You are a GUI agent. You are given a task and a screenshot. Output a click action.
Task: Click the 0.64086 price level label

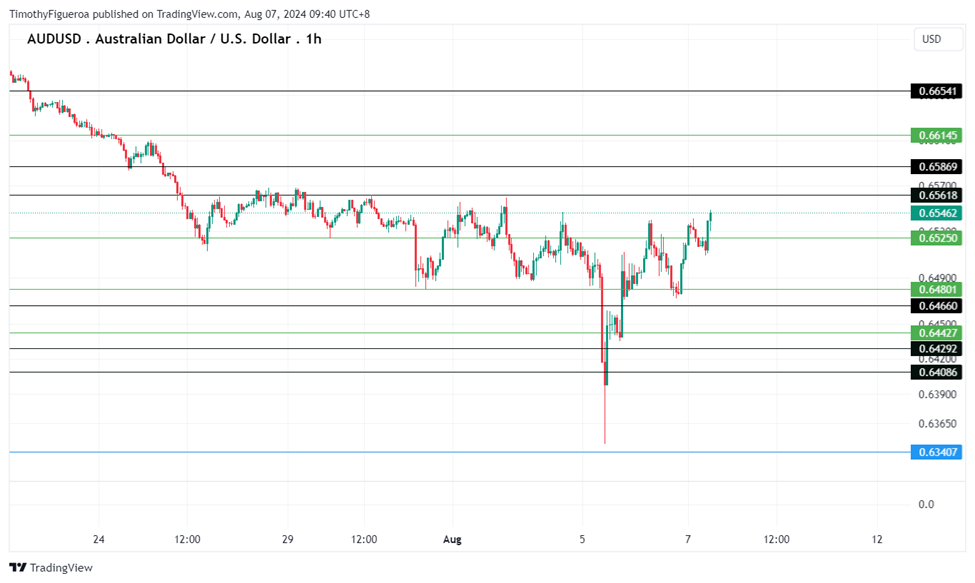pyautogui.click(x=937, y=372)
